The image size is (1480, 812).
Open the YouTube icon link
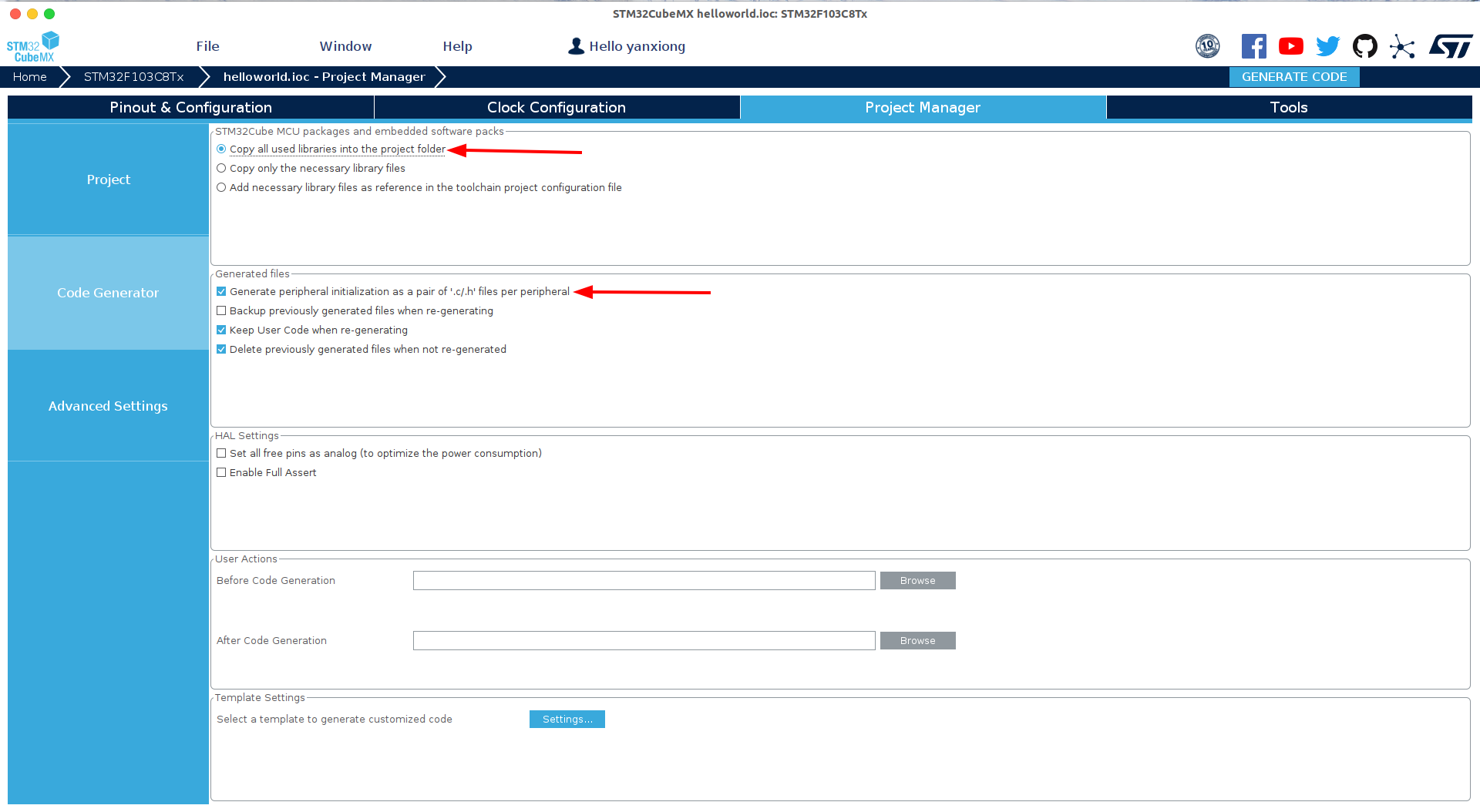pyautogui.click(x=1291, y=46)
